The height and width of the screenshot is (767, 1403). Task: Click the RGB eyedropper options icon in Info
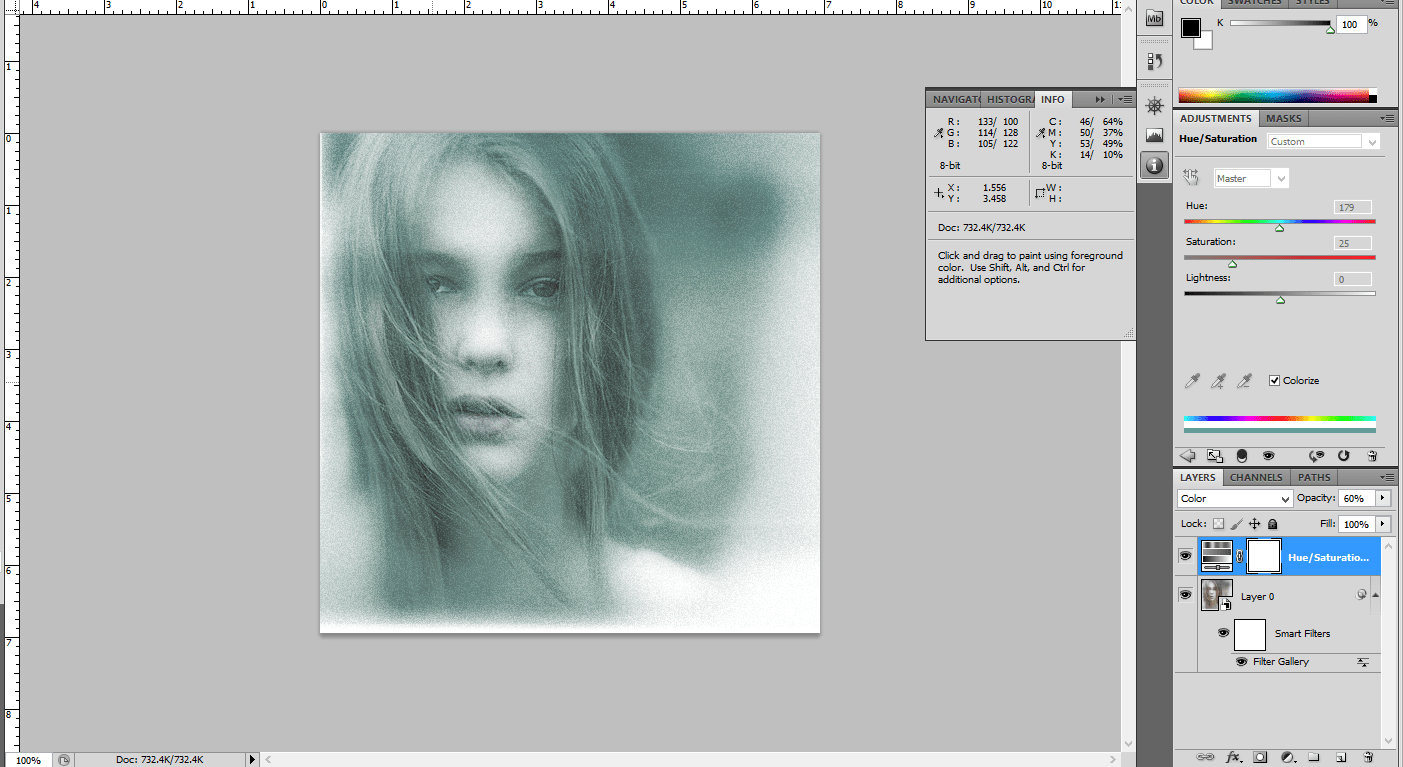[x=938, y=132]
